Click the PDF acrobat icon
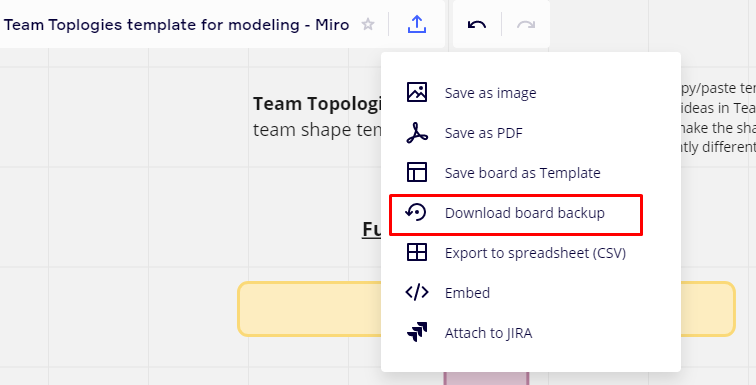This screenshot has width=756, height=385. [417, 133]
